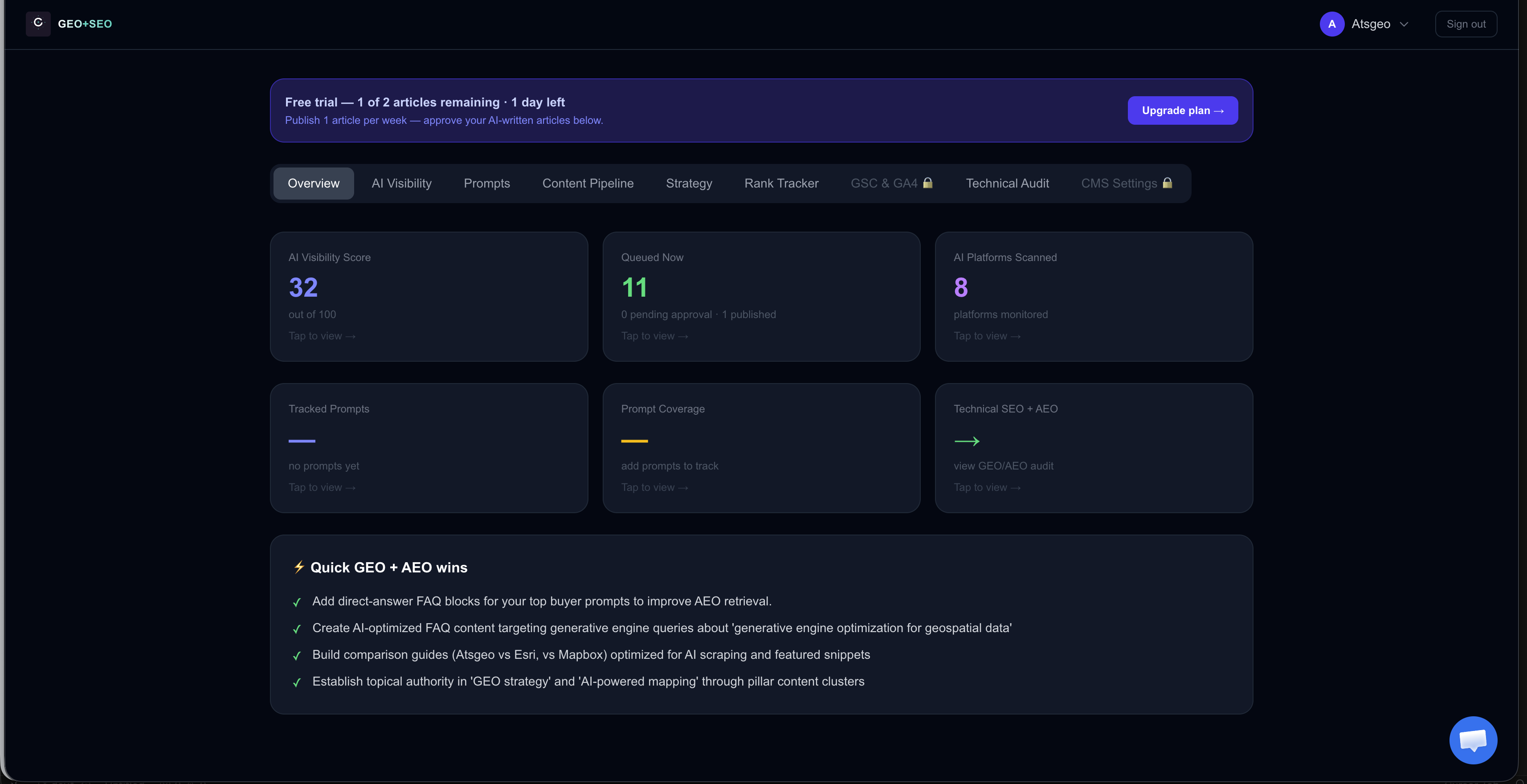This screenshot has height=784, width=1527.
Task: Switch to Rank Tracker tab
Action: 781,183
